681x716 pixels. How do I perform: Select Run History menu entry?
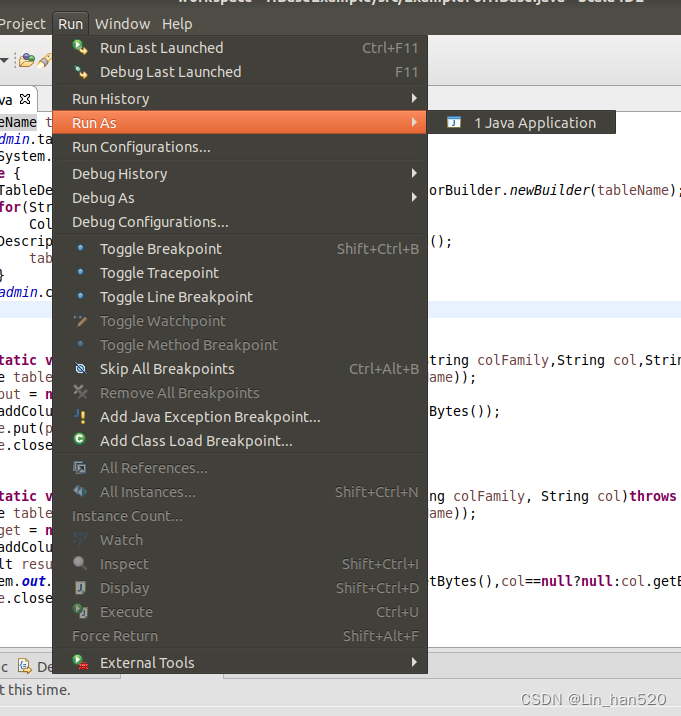[240, 99]
